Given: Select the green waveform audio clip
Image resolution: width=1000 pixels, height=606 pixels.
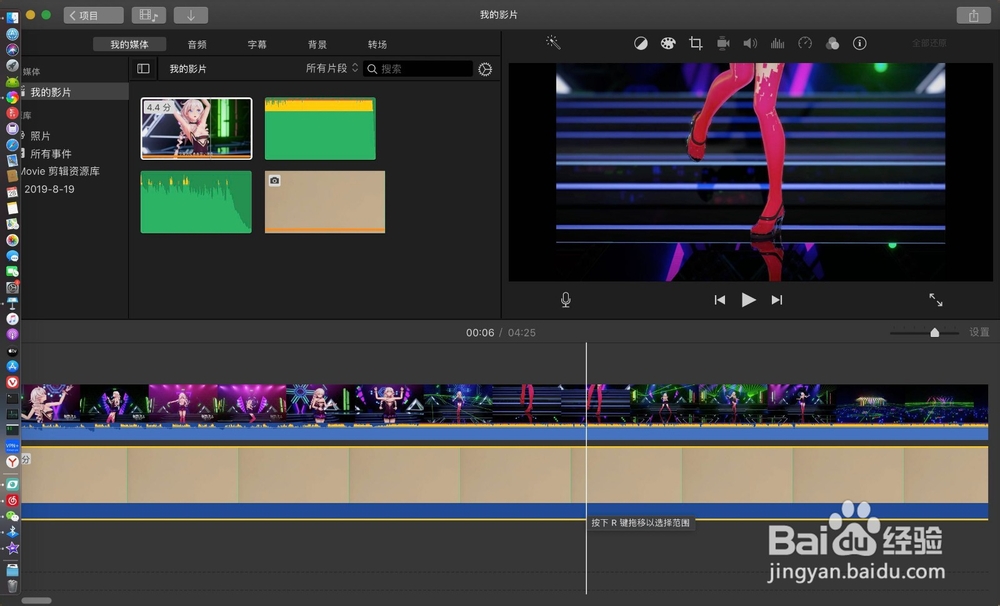Looking at the screenshot, I should click(196, 202).
